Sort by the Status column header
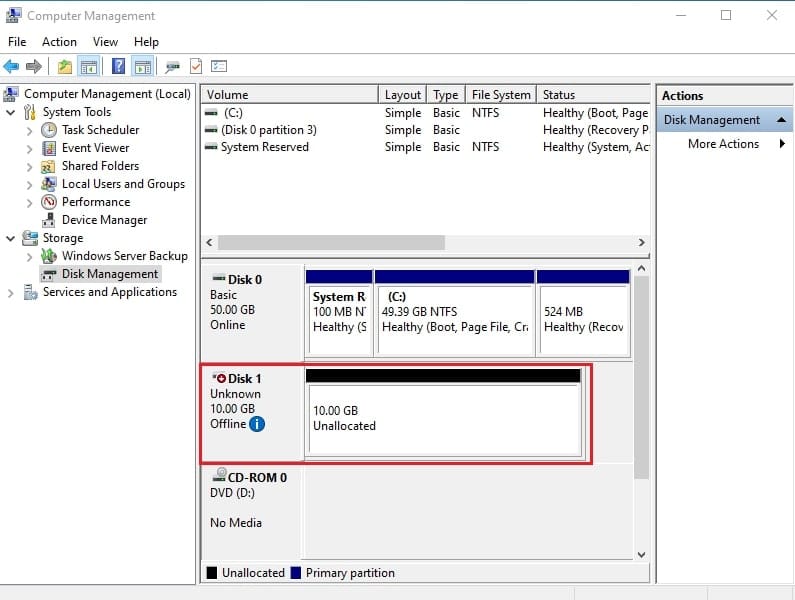This screenshot has height=600, width=795. click(593, 95)
